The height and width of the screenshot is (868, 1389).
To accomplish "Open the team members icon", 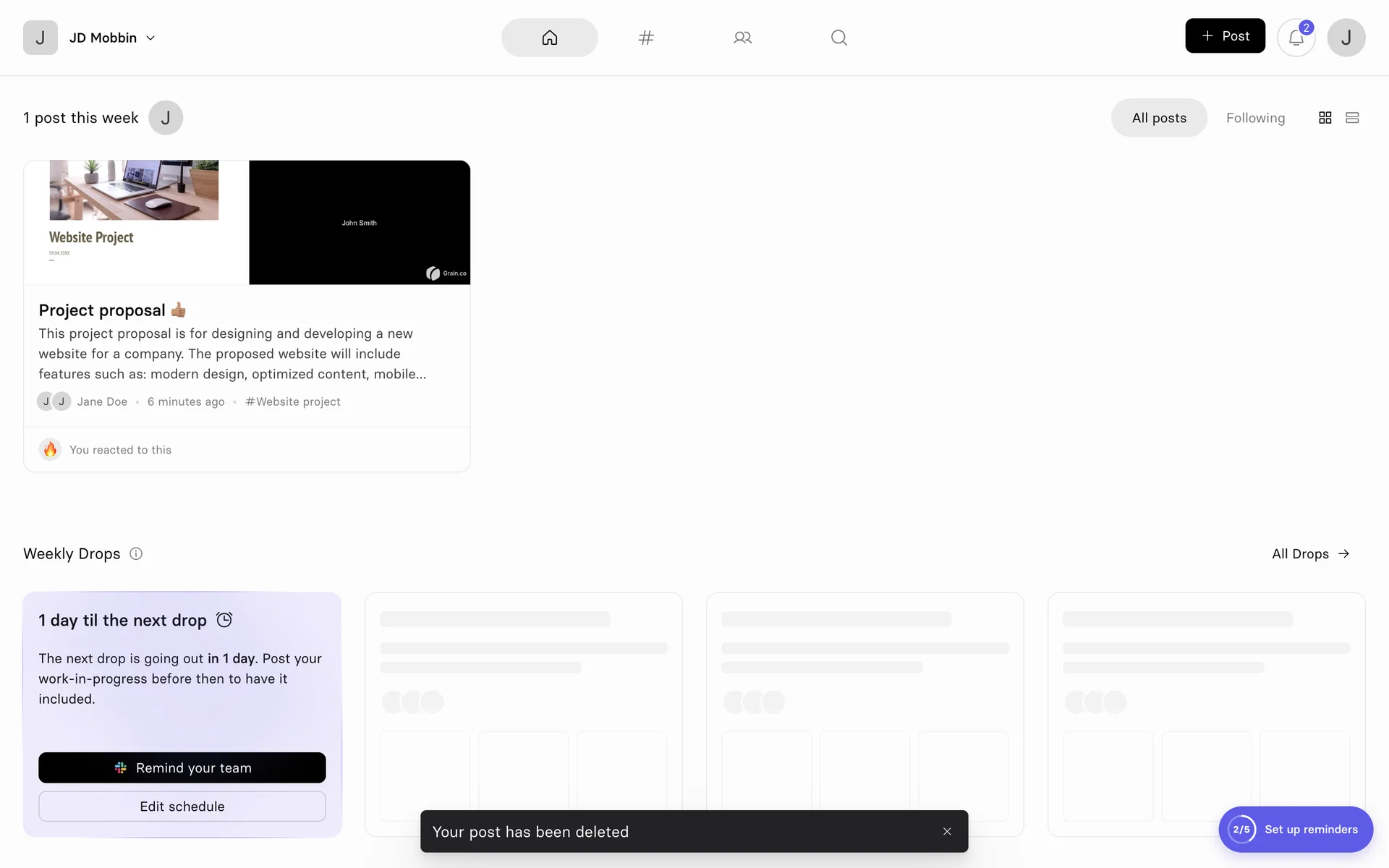I will [x=742, y=38].
